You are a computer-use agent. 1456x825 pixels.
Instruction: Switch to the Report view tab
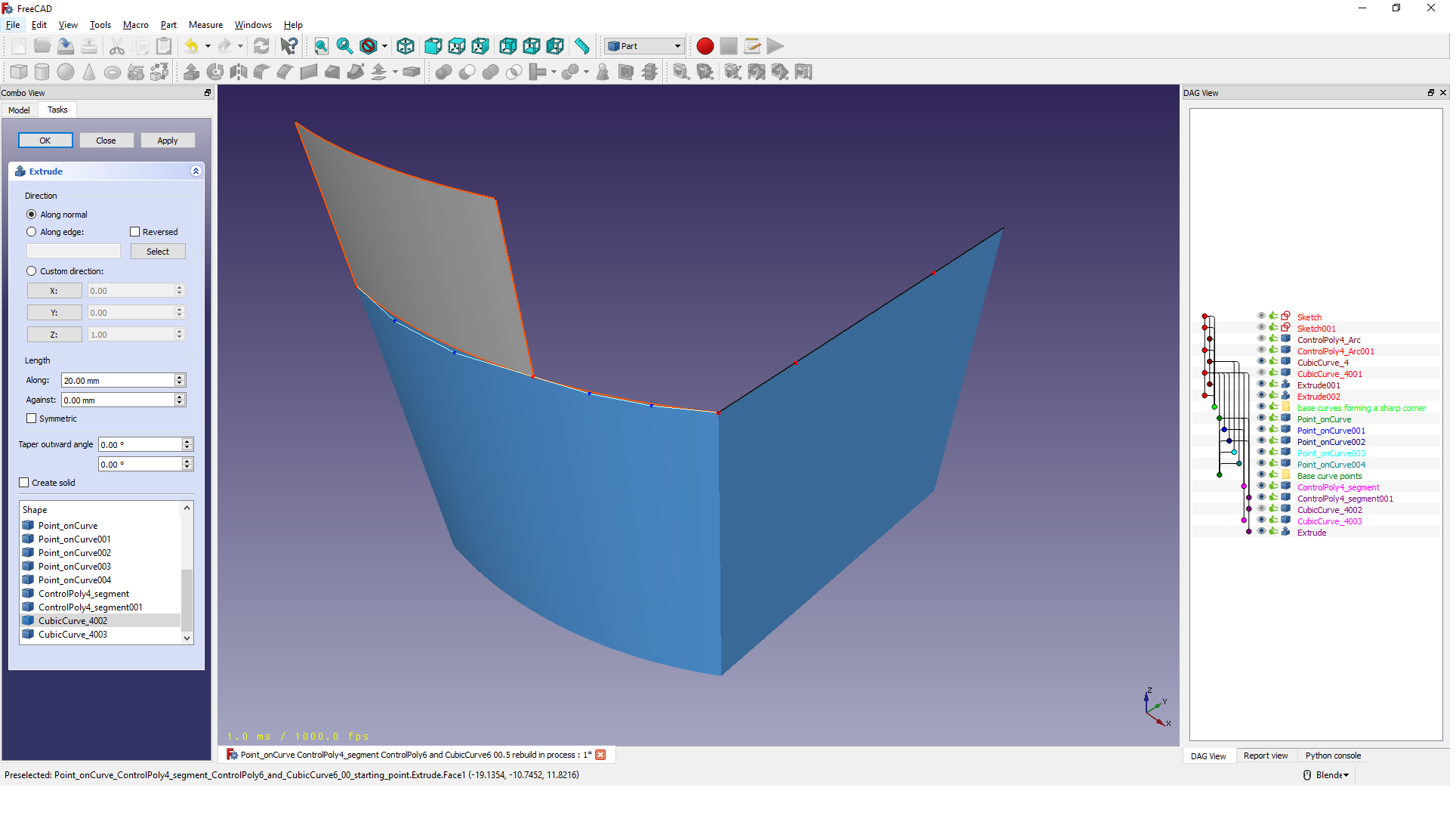pos(1265,755)
